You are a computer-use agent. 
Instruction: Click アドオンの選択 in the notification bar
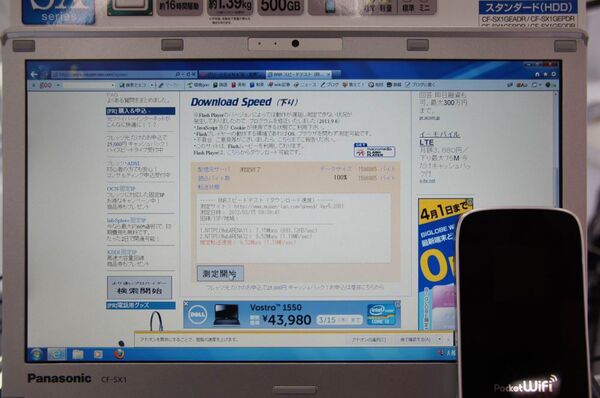tap(369, 339)
